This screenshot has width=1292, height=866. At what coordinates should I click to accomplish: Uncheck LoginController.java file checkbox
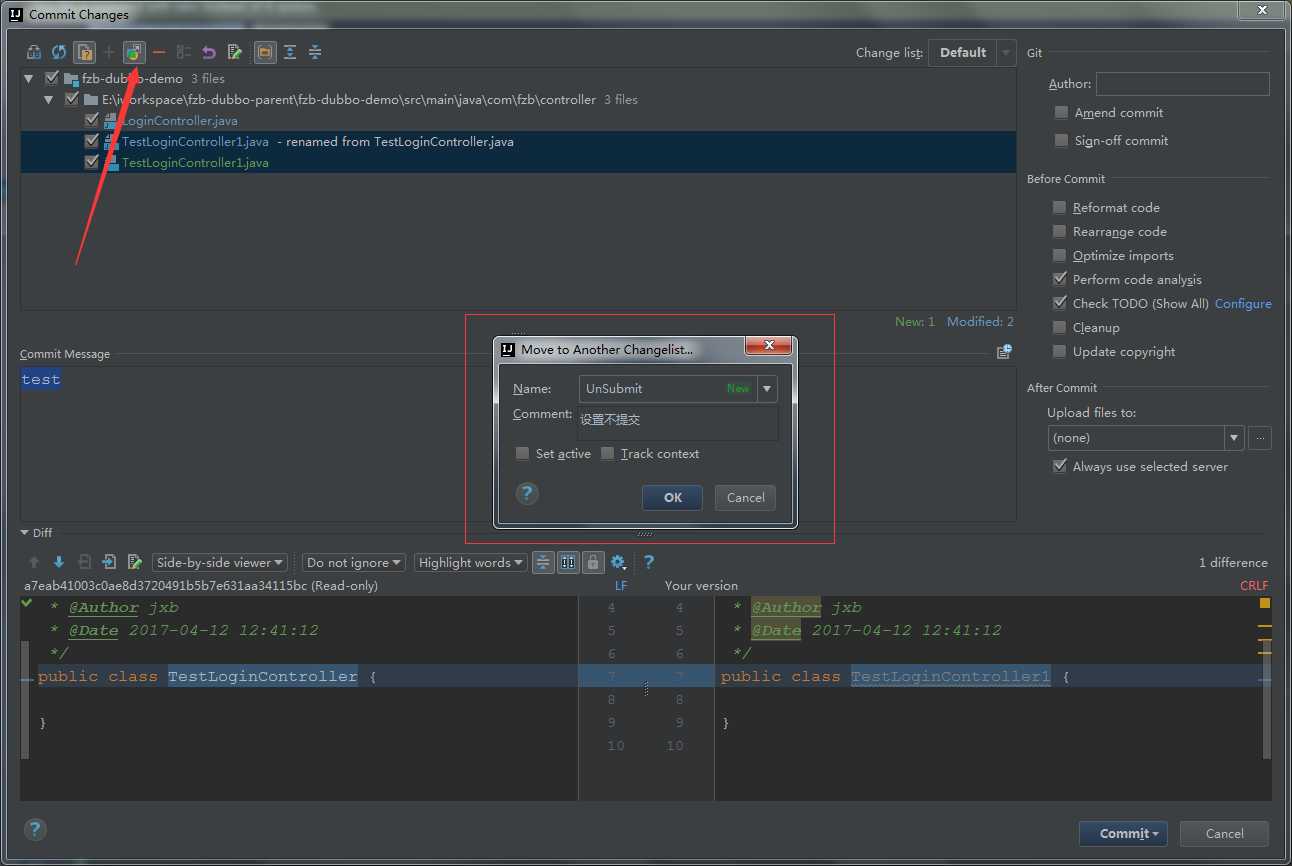click(x=92, y=120)
